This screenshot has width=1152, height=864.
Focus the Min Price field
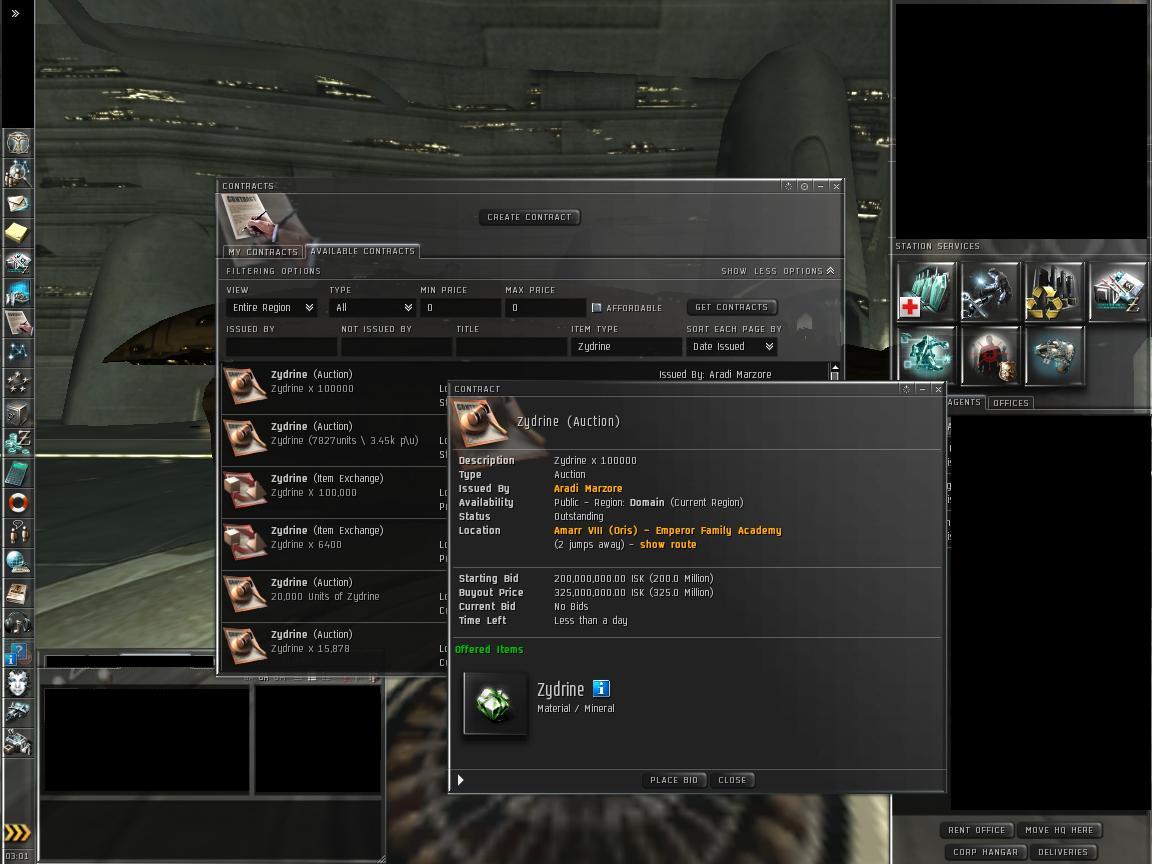pos(460,308)
